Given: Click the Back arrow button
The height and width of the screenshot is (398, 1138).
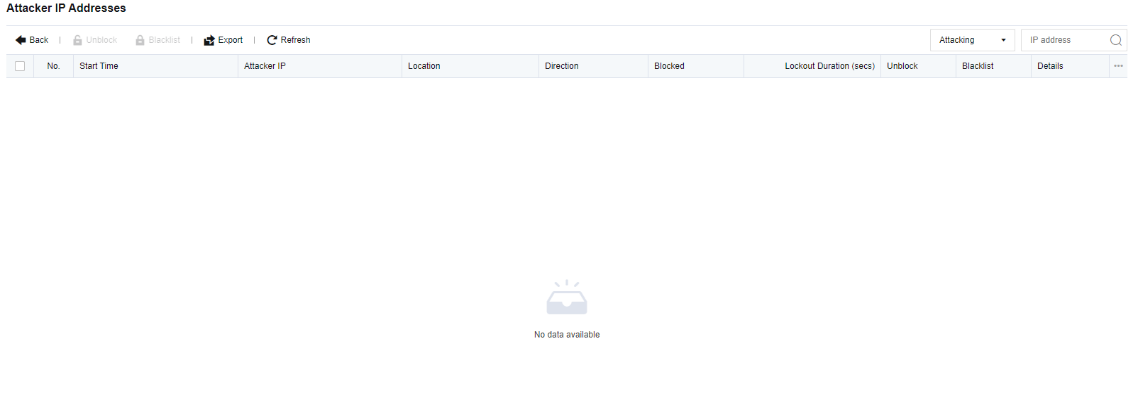Looking at the screenshot, I should tap(32, 40).
